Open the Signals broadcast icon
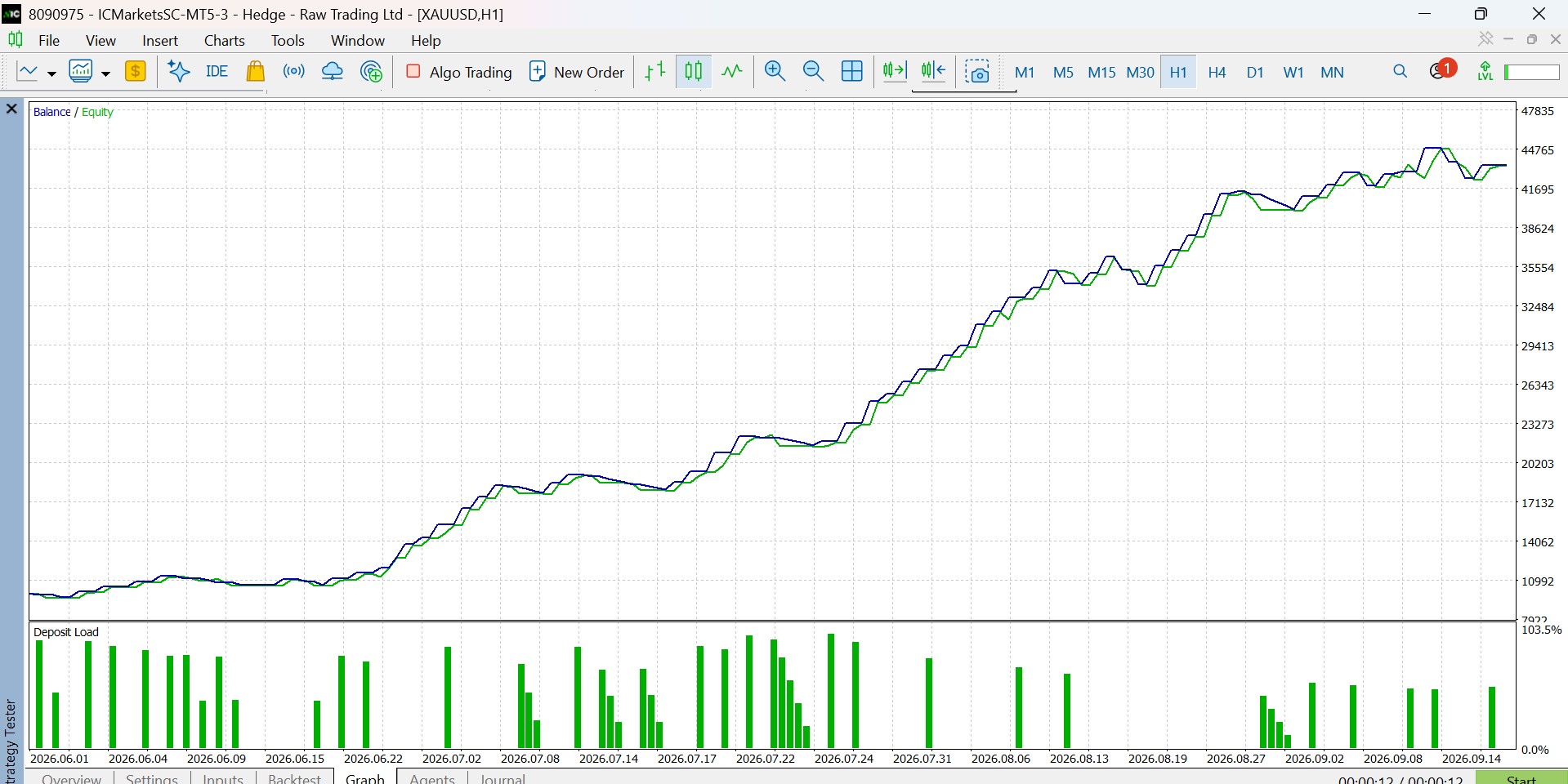1568x784 pixels. click(x=294, y=72)
